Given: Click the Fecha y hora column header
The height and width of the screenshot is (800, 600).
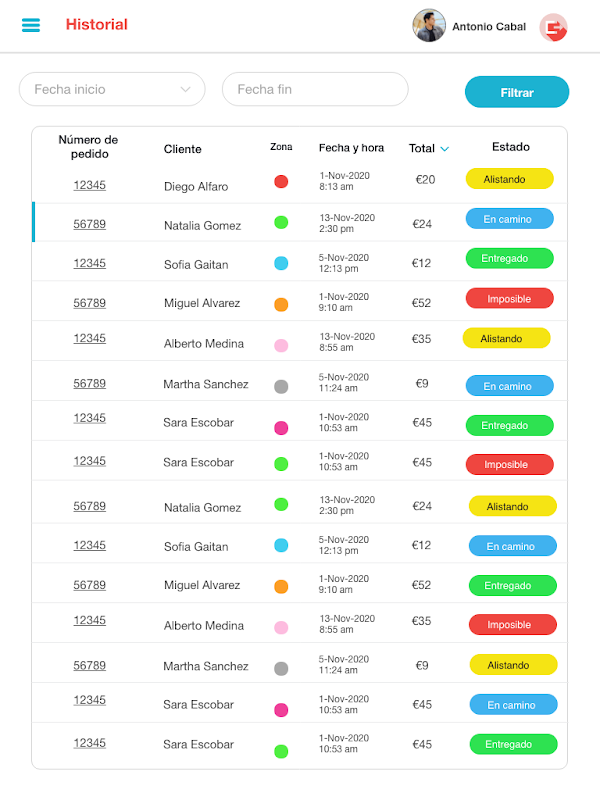Looking at the screenshot, I should pos(351,148).
